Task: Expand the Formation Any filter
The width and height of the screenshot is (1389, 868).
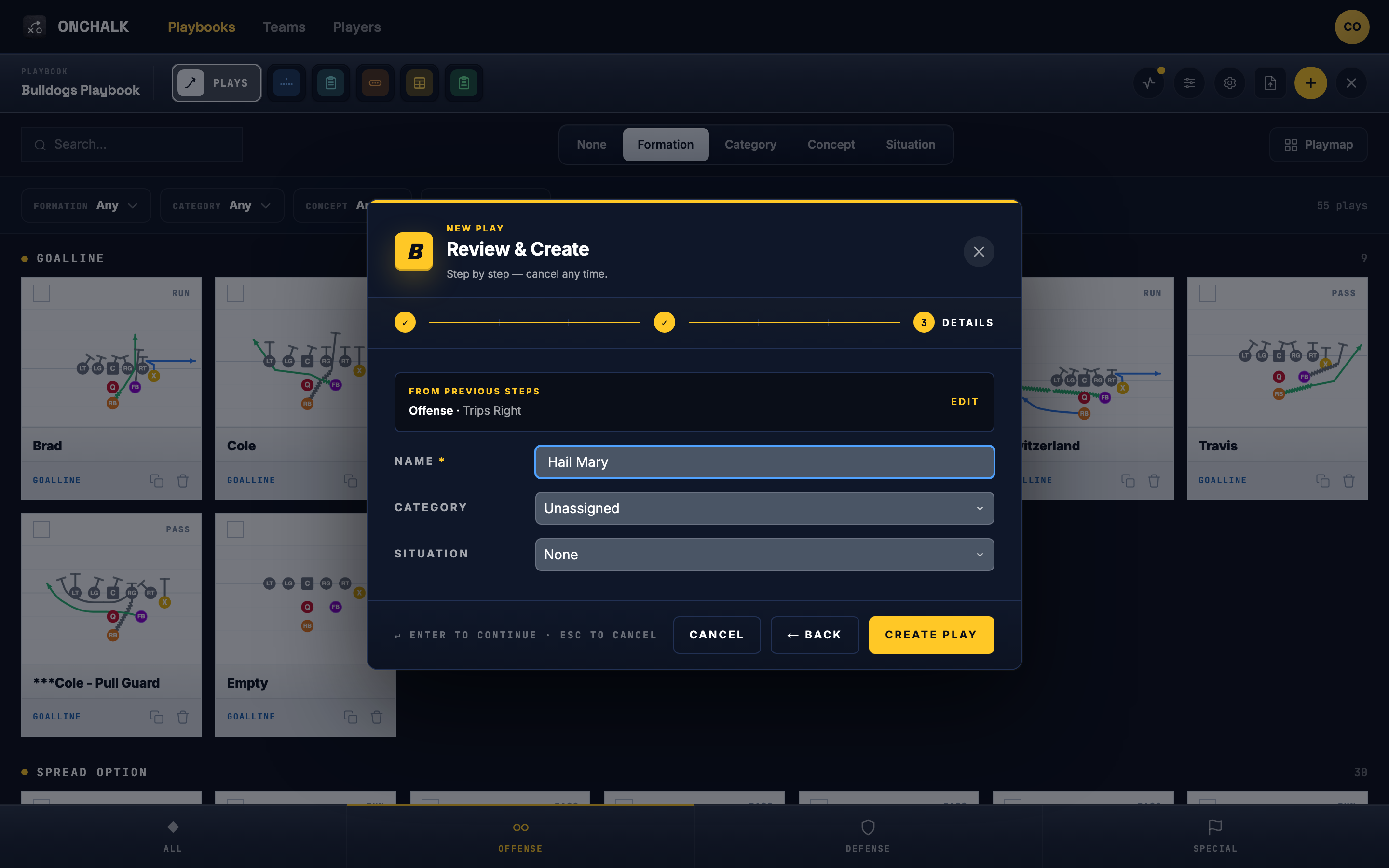Action: click(x=86, y=205)
